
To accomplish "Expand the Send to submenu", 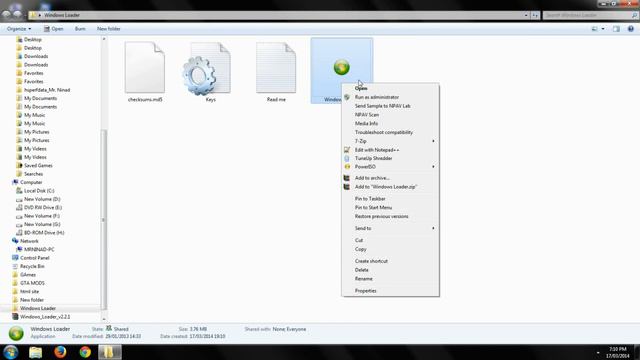I will tap(390, 228).
